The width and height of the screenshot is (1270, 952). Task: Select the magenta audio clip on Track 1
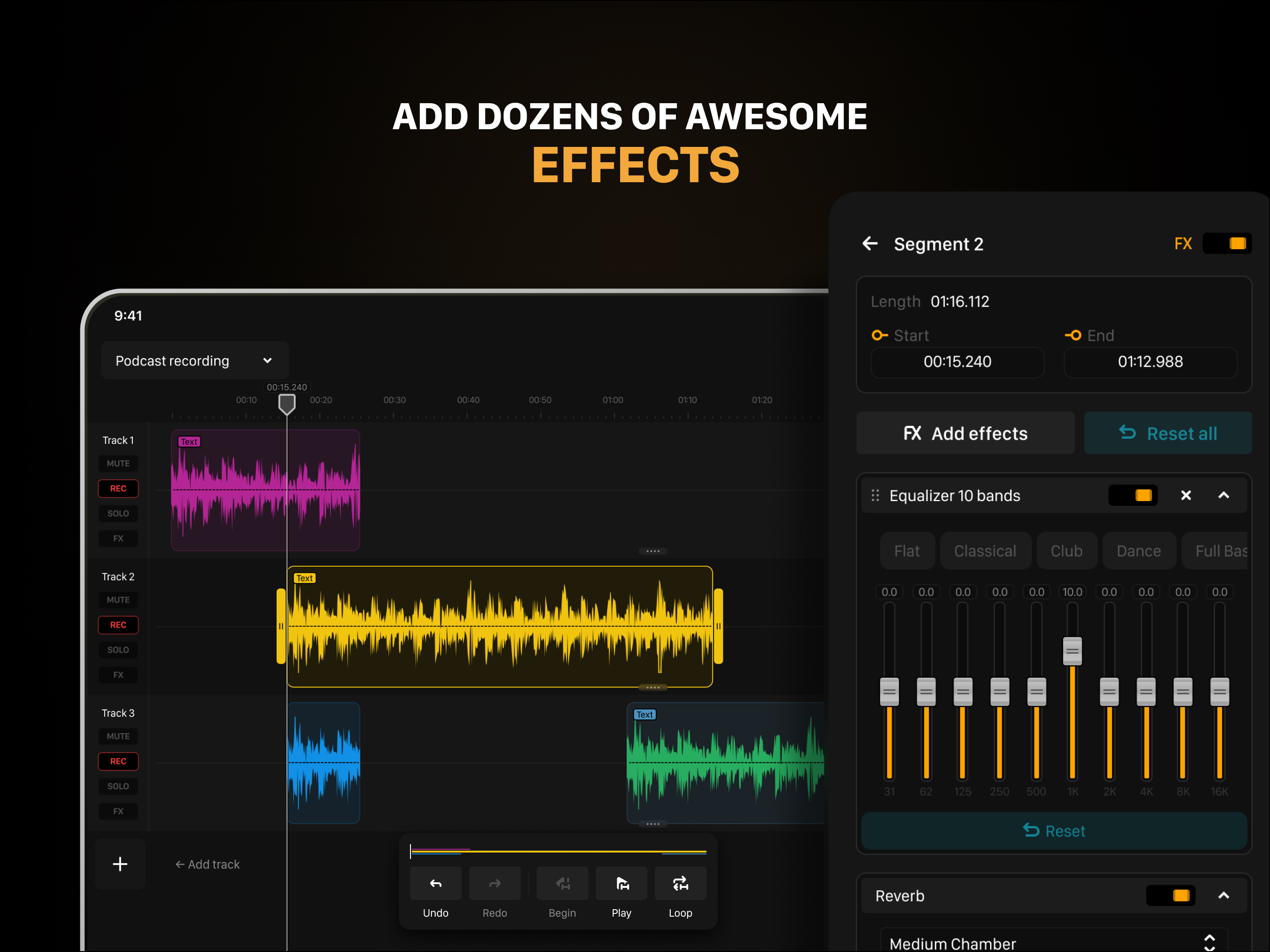[x=265, y=490]
